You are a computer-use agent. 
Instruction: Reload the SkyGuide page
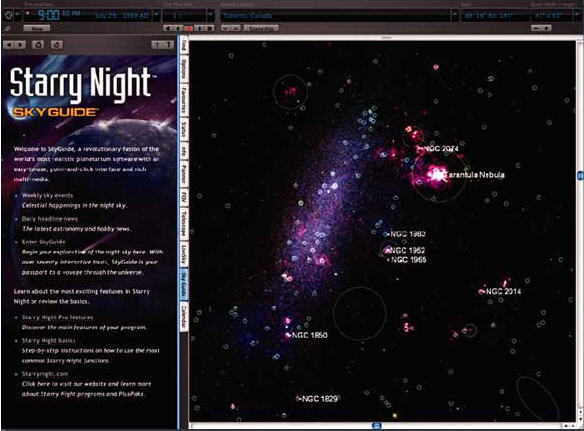(x=56, y=45)
